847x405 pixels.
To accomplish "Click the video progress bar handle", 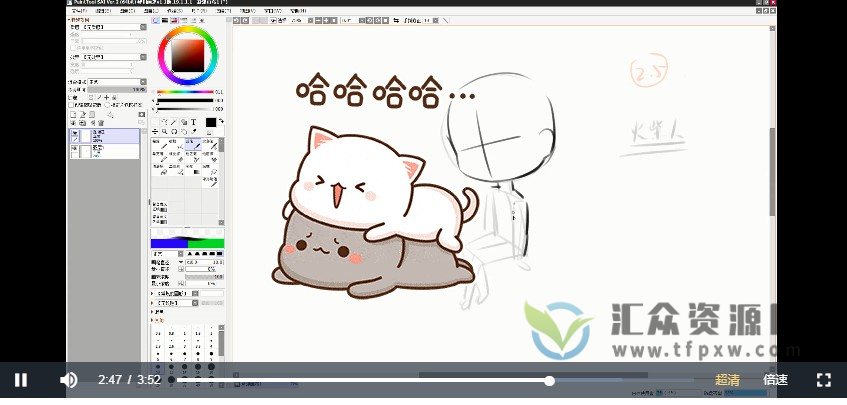I will click(x=549, y=381).
